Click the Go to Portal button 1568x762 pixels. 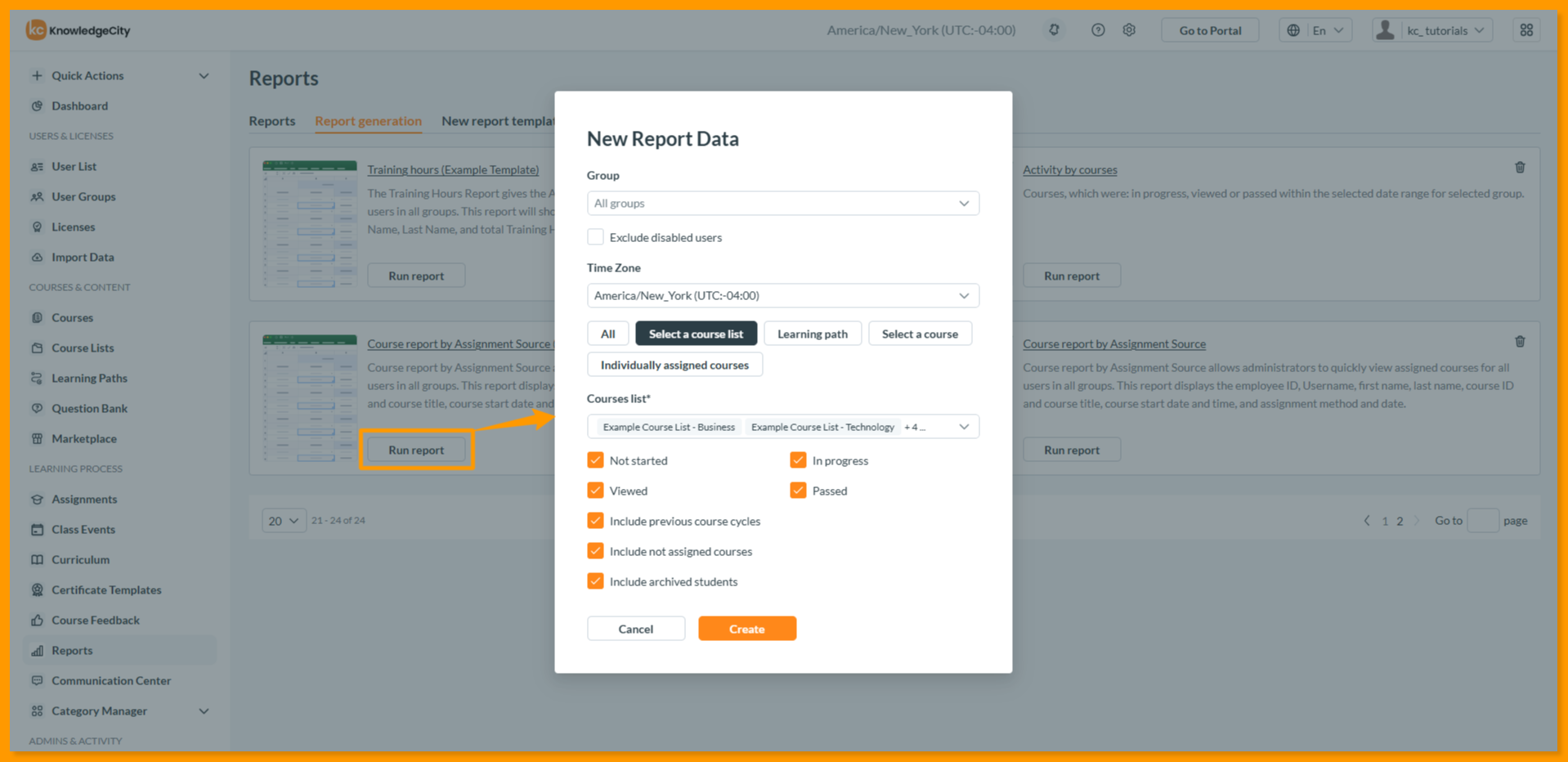tap(1210, 30)
